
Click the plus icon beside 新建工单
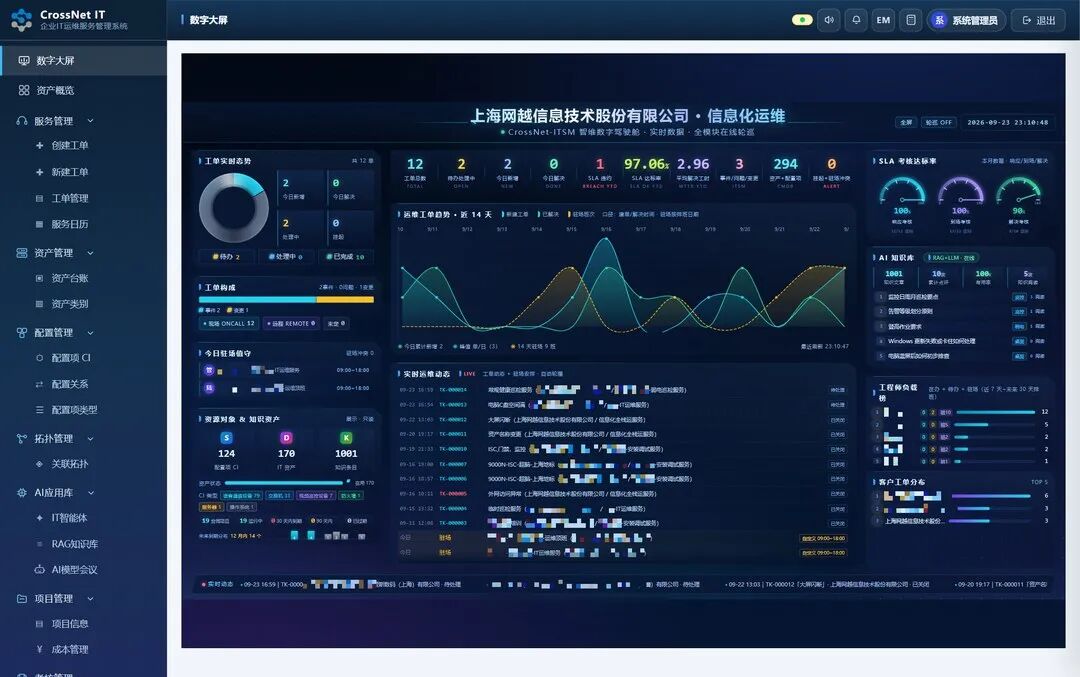(x=39, y=171)
